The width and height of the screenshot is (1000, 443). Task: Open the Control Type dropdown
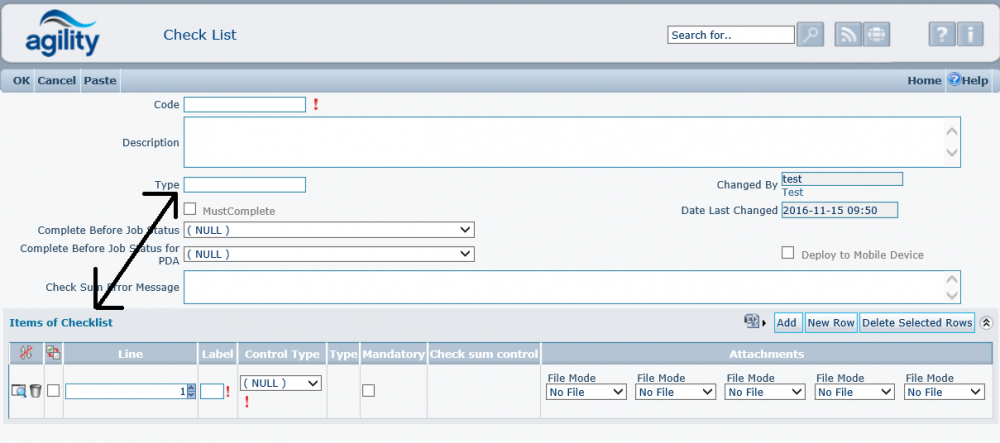pos(281,383)
